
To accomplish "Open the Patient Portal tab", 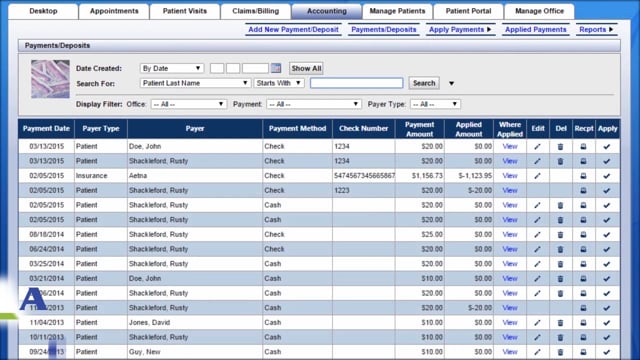I will 468,11.
